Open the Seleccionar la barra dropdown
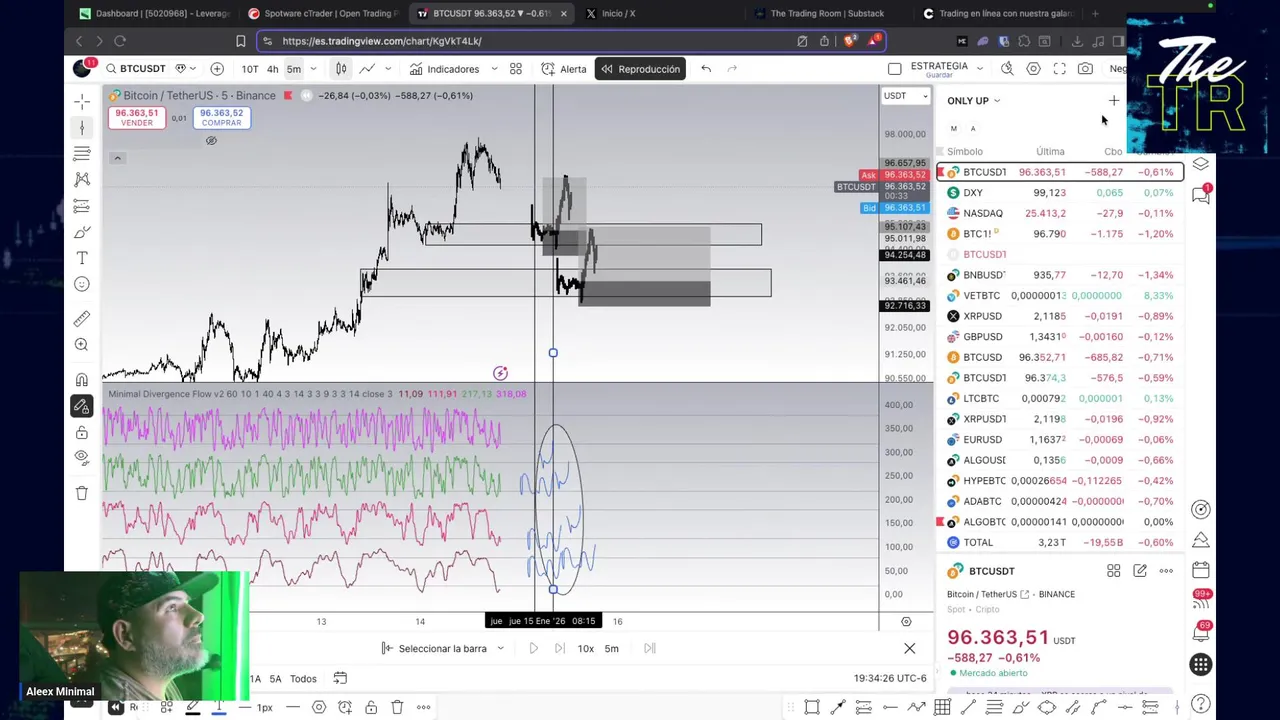Image resolution: width=1280 pixels, height=720 pixels. (443, 648)
